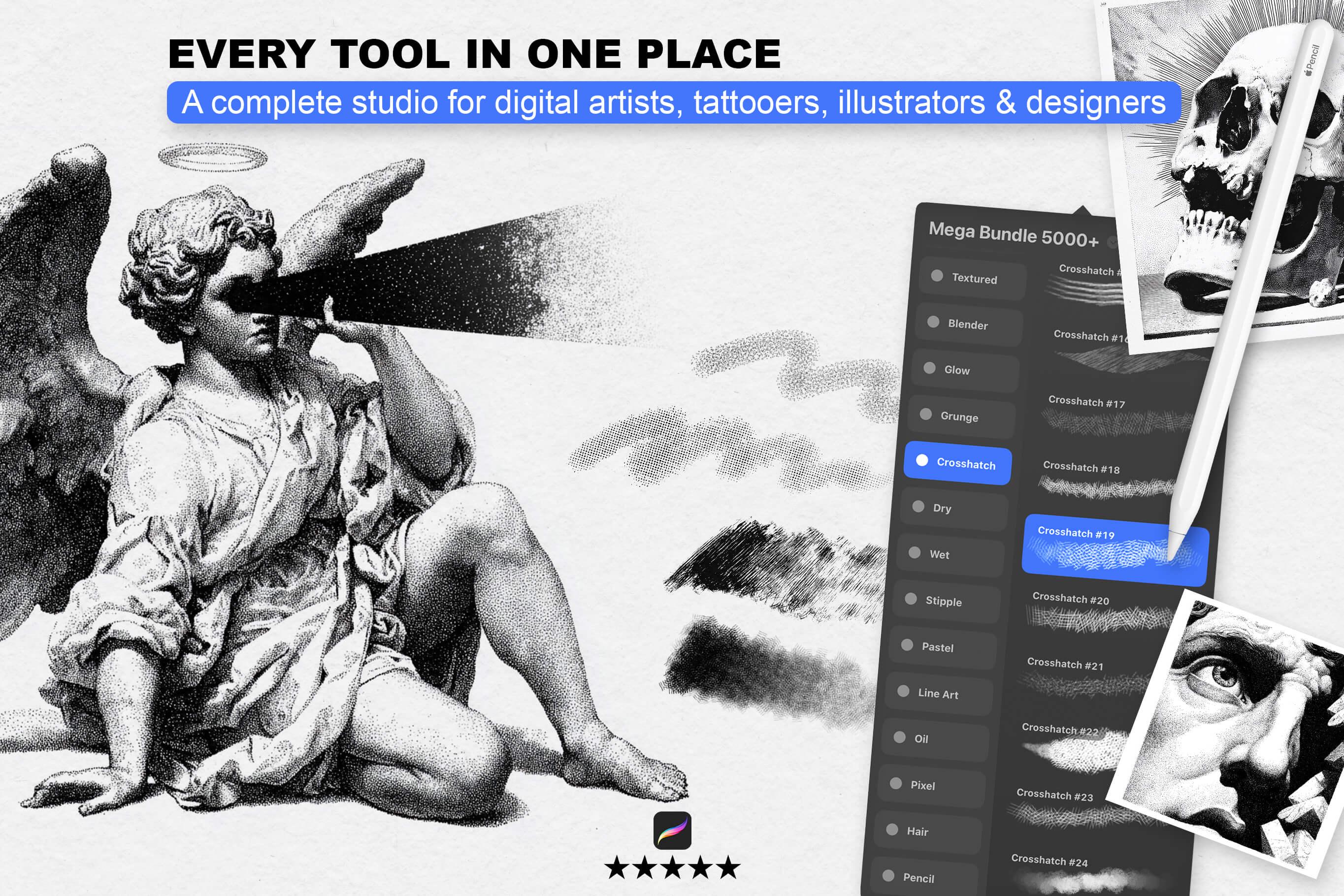The image size is (1344, 896).
Task: Select the highlighted Crosshatch brush set
Action: (x=957, y=462)
